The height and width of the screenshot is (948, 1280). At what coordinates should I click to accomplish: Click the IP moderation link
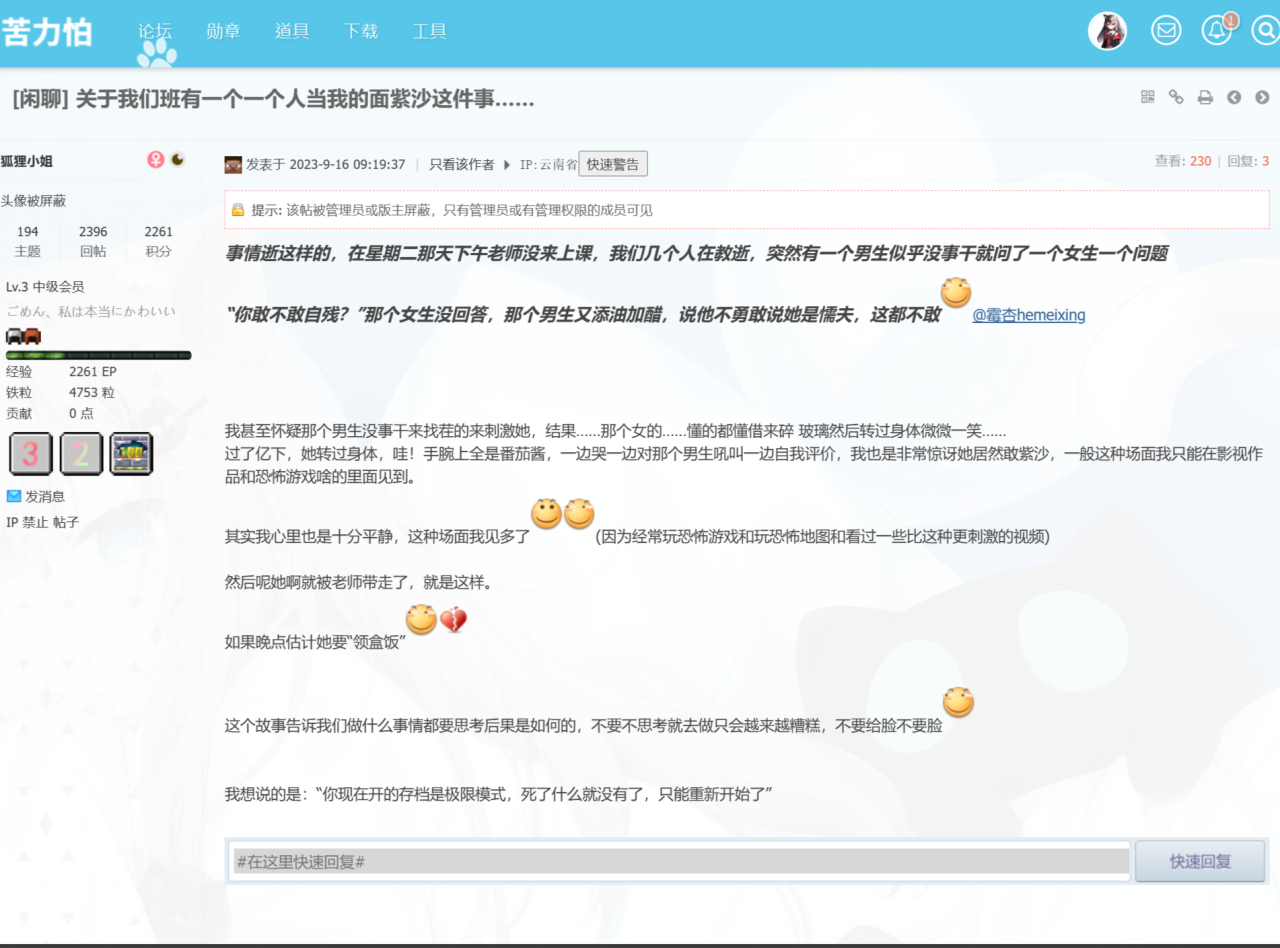tap(12, 522)
